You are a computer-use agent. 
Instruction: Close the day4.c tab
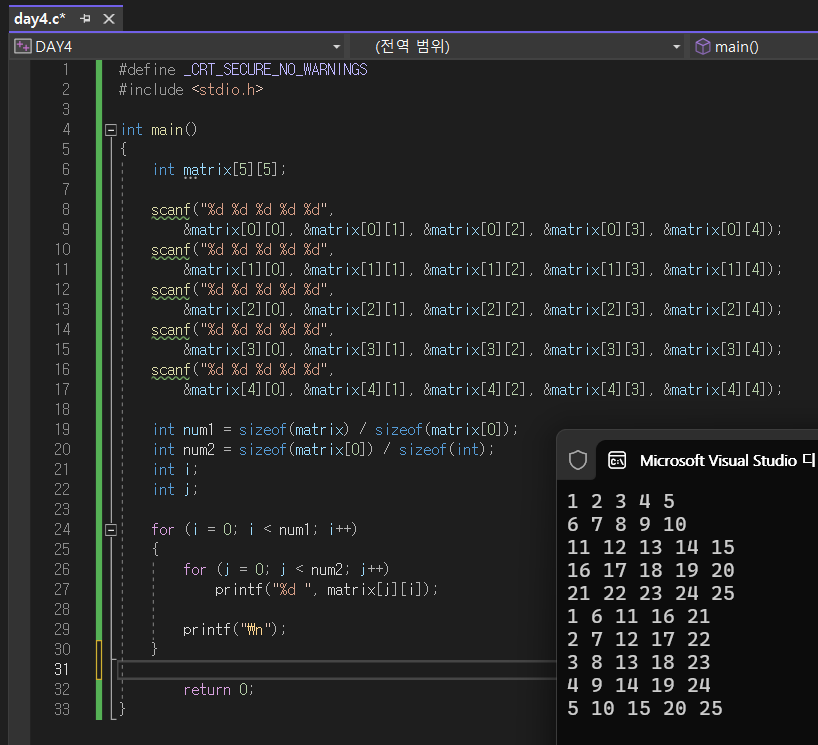click(x=109, y=19)
